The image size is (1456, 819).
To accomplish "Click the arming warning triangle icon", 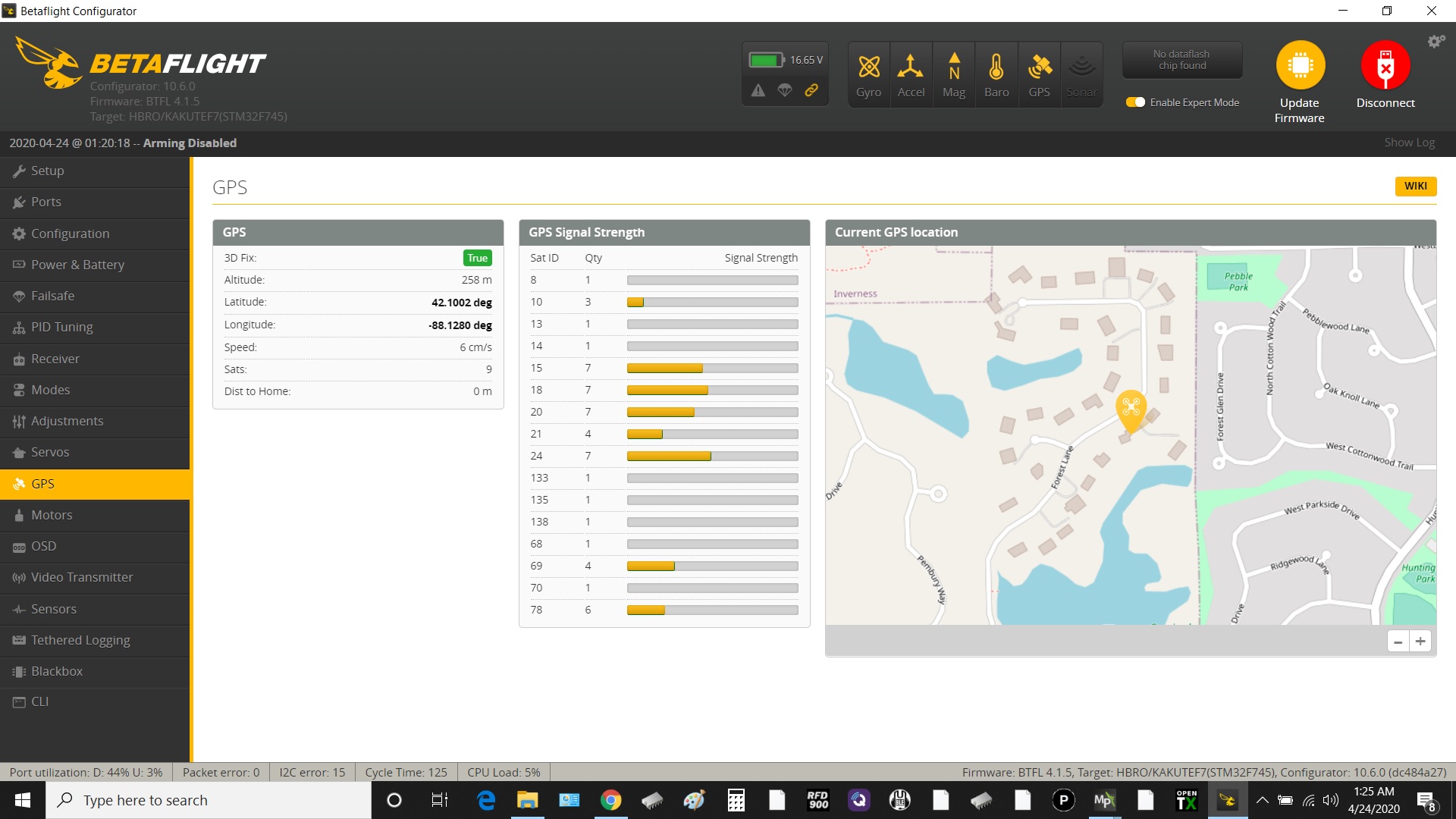I will click(x=758, y=90).
